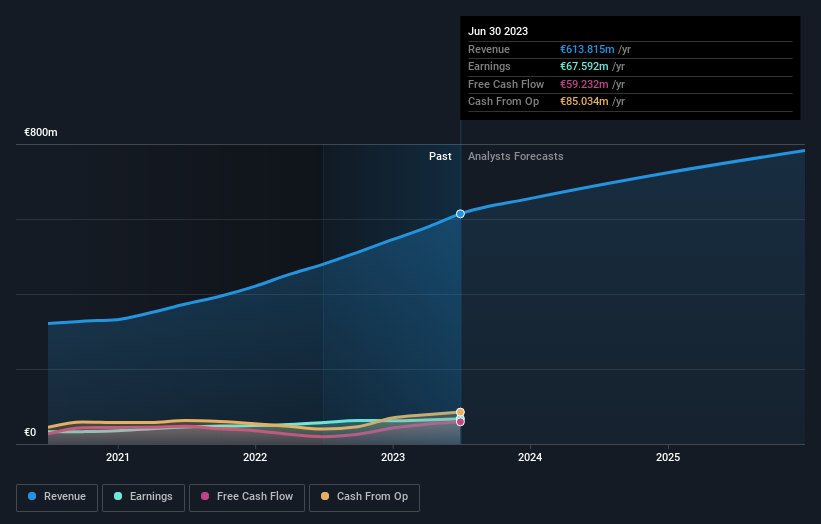This screenshot has width=821, height=524.
Task: Toggle the Free Cash Flow legend series
Action: pos(247,497)
